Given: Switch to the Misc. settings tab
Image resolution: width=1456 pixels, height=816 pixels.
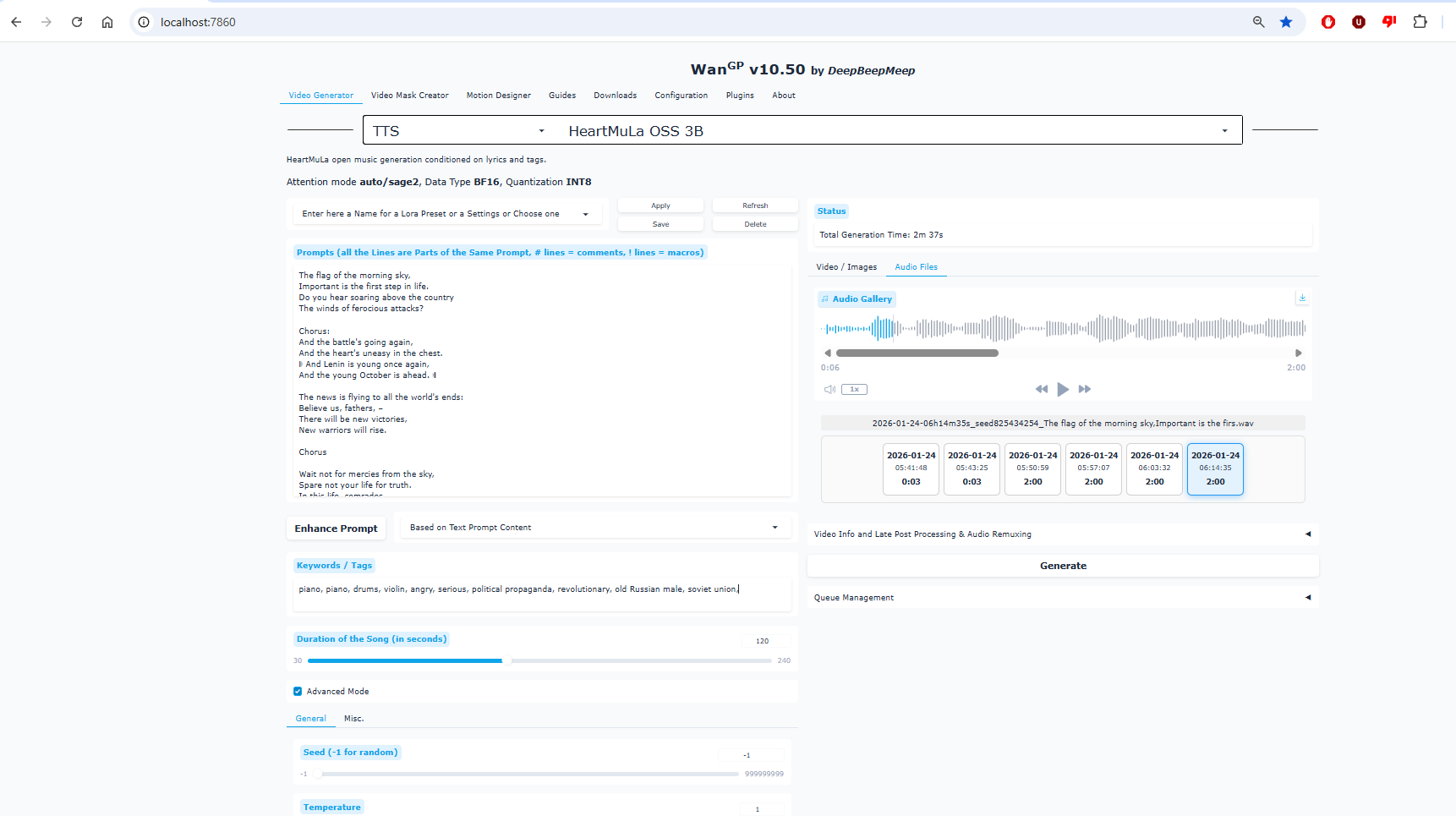Looking at the screenshot, I should point(354,719).
